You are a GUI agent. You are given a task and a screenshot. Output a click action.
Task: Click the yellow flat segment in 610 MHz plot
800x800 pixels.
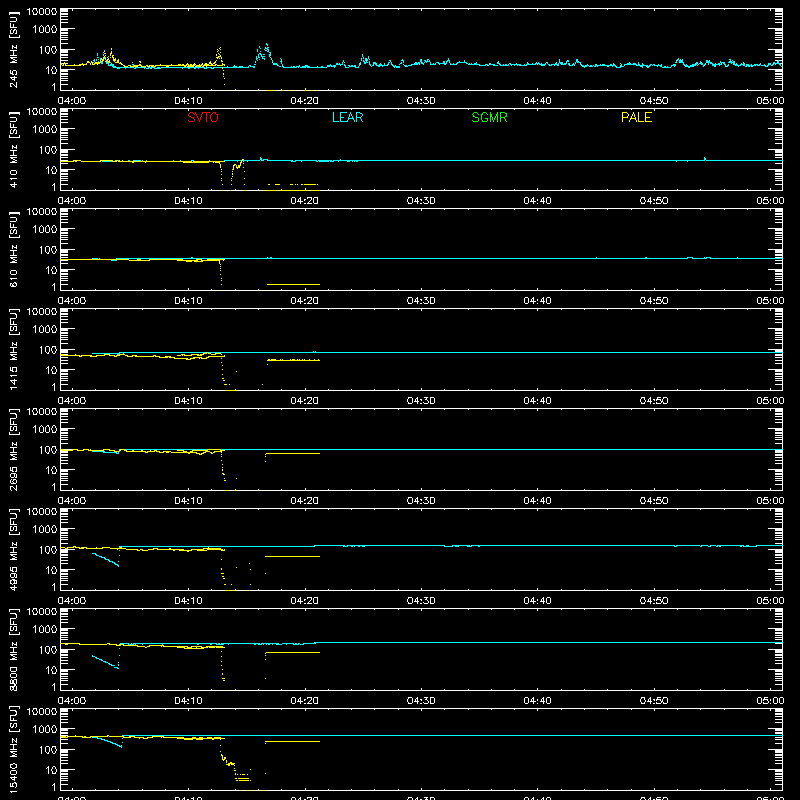point(293,284)
